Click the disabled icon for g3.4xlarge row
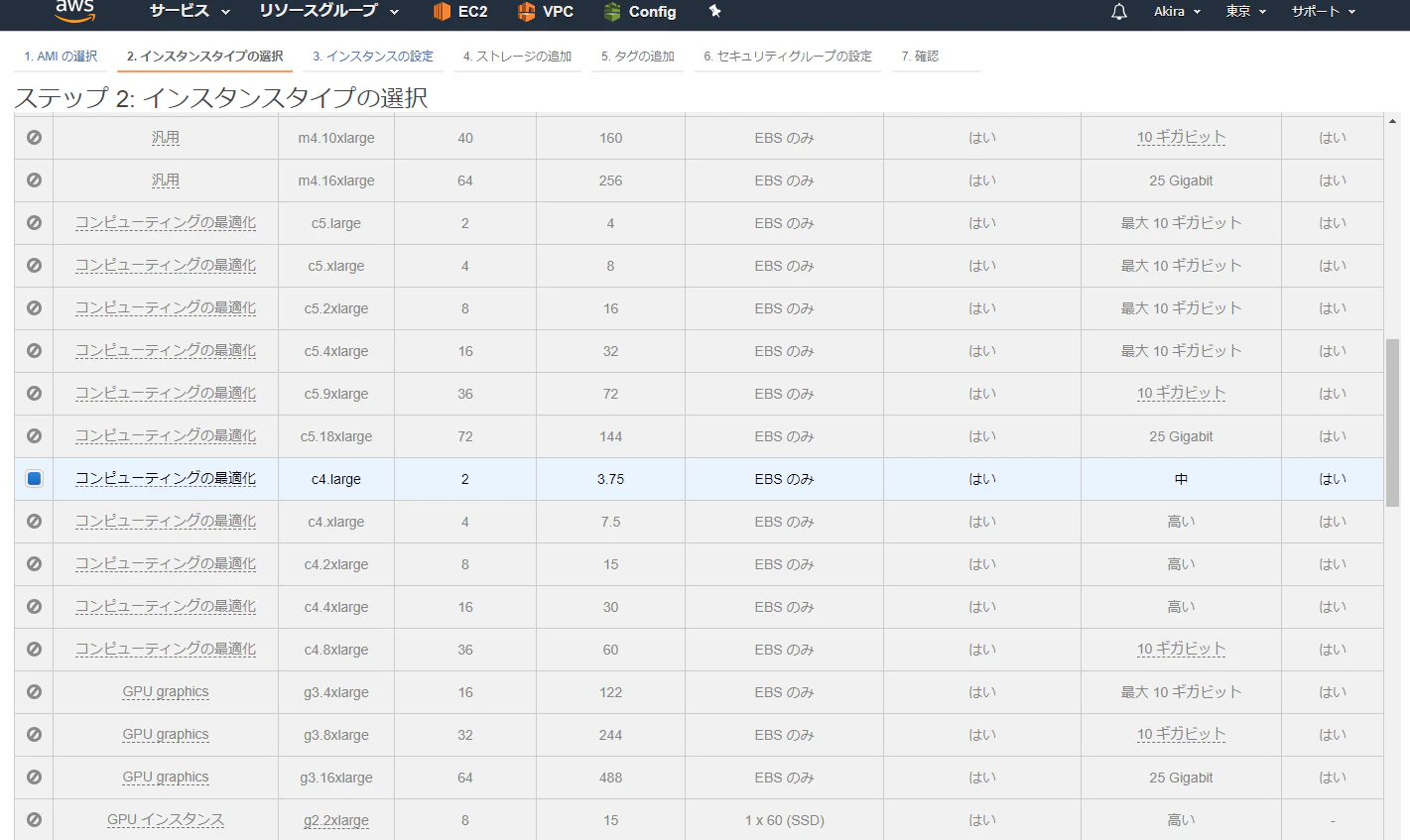Viewport: 1410px width, 840px height. (34, 692)
